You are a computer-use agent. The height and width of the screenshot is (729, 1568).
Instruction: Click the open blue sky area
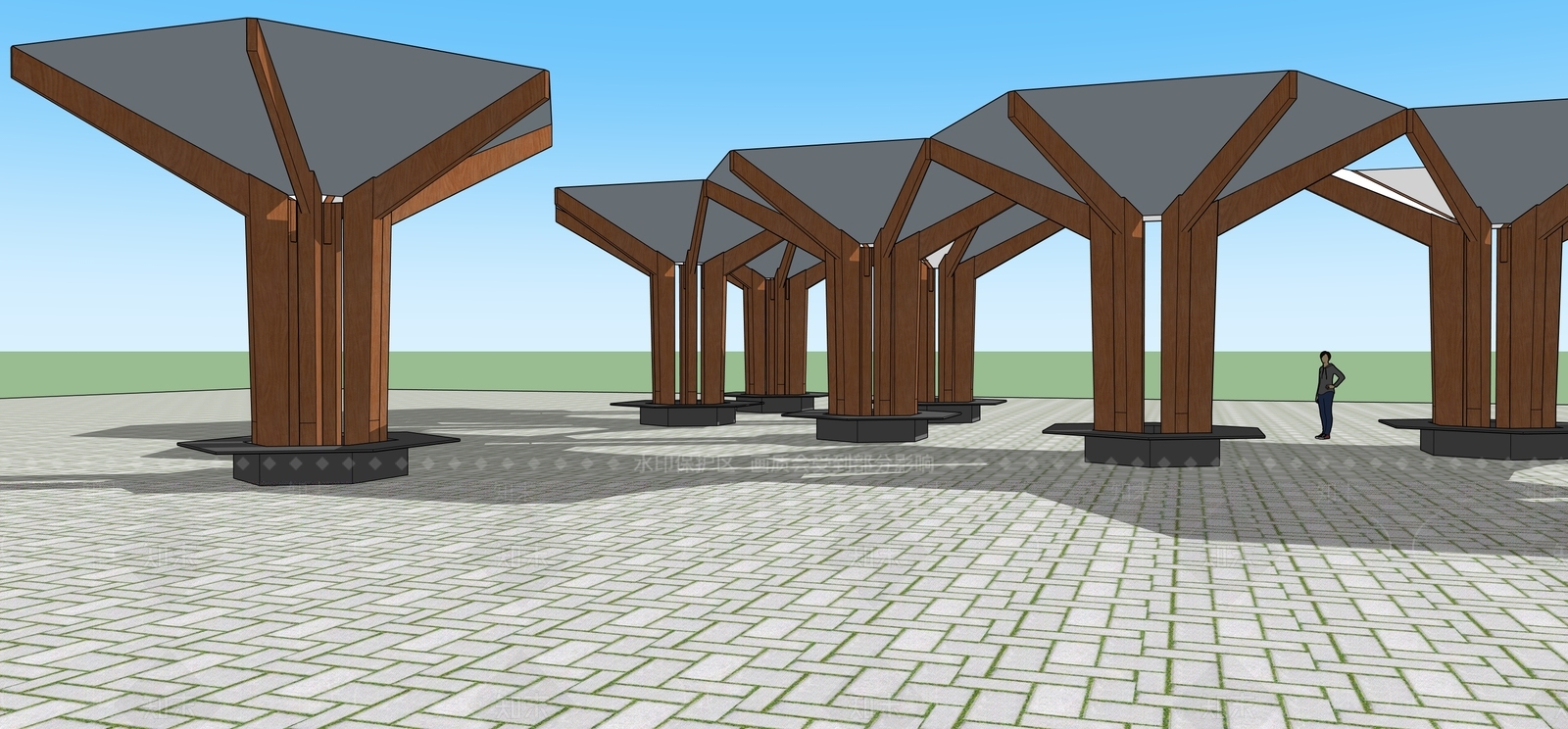[784, 59]
